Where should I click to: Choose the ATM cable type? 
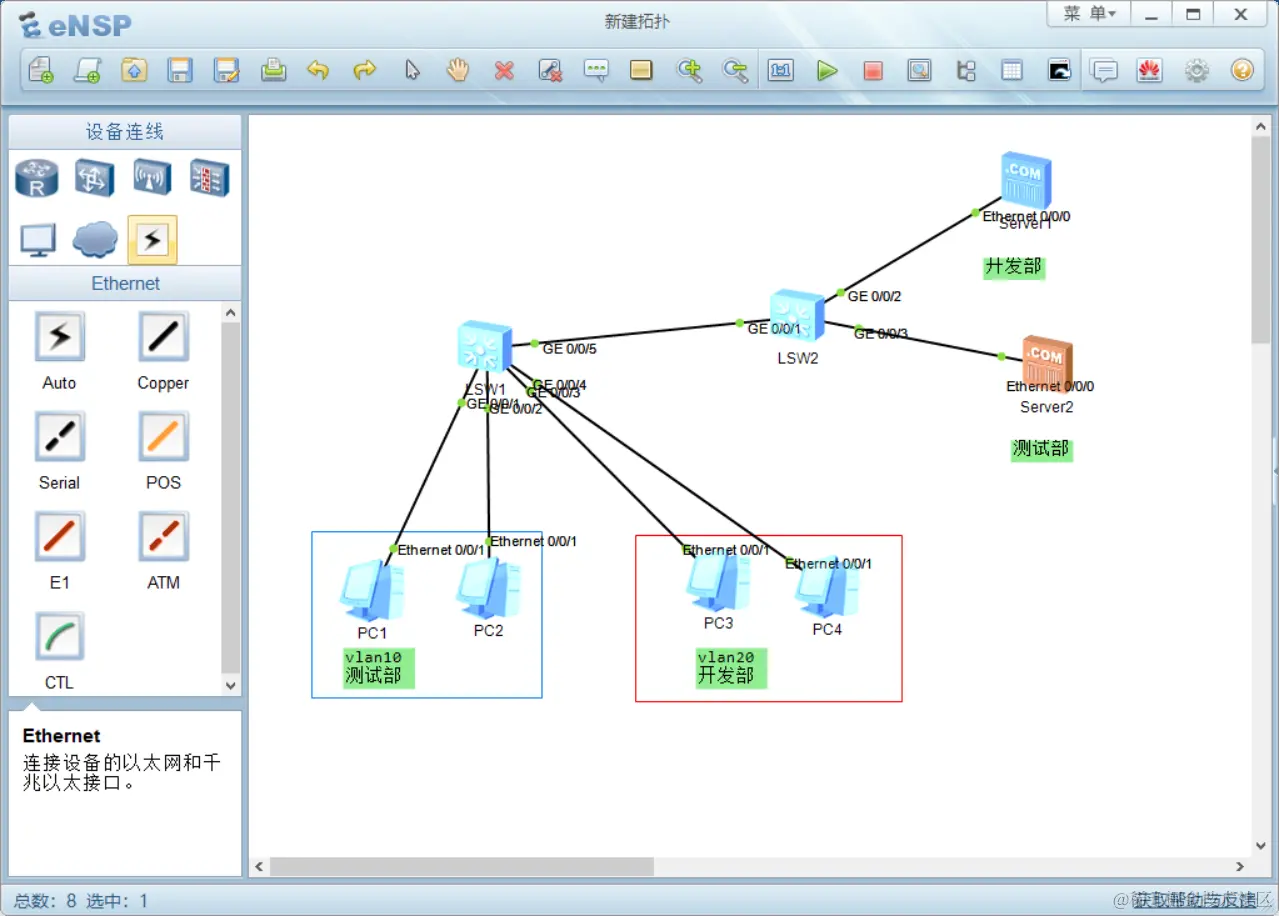[163, 537]
